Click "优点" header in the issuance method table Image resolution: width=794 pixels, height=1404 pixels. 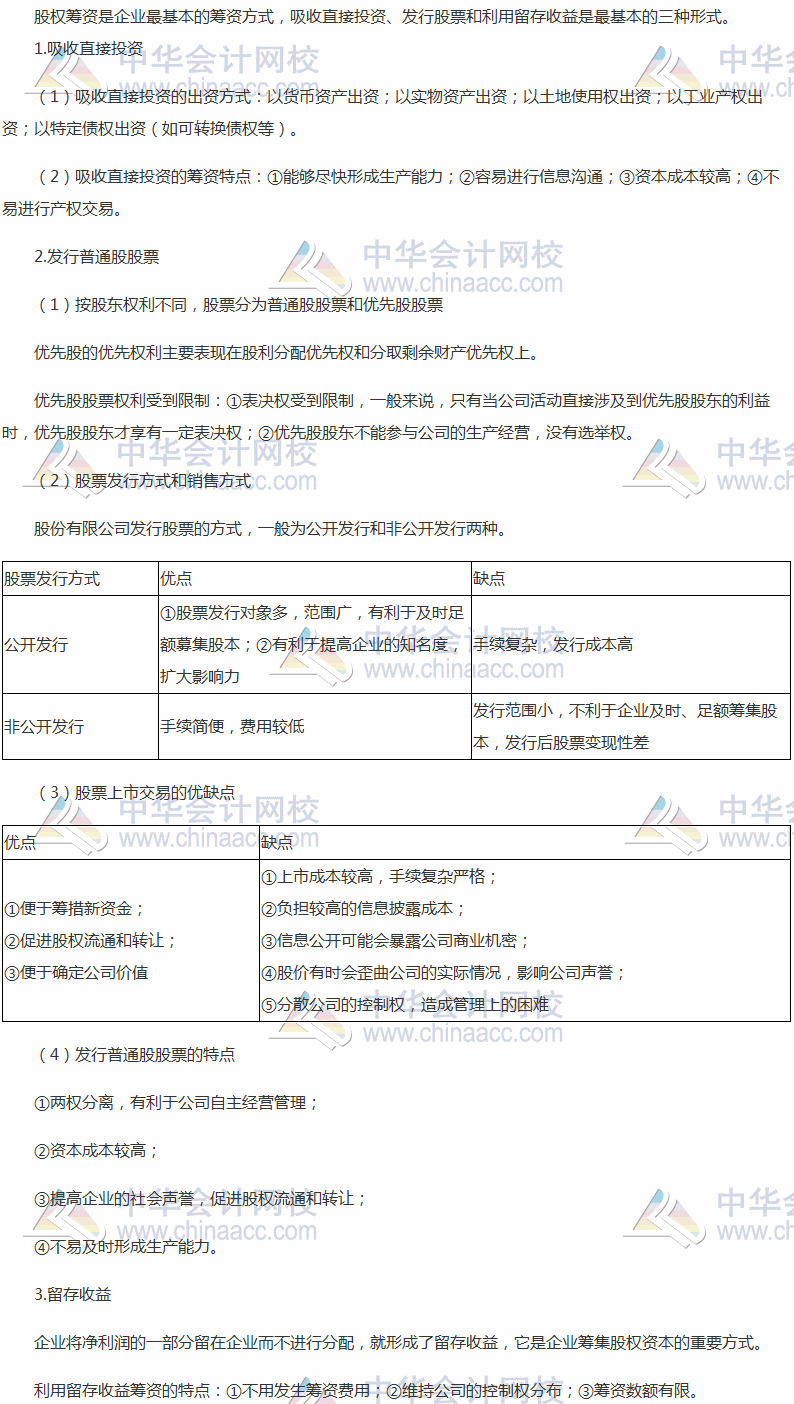click(x=176, y=579)
